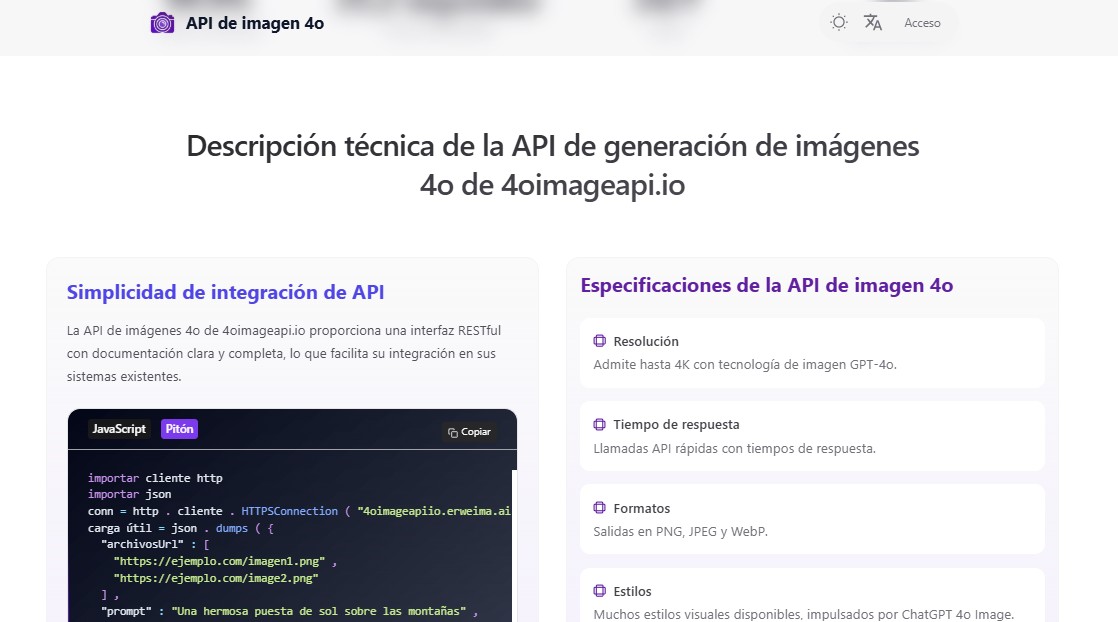Toggle the sun light/dark theme icon
Viewport: 1118px width, 622px height.
(838, 22)
